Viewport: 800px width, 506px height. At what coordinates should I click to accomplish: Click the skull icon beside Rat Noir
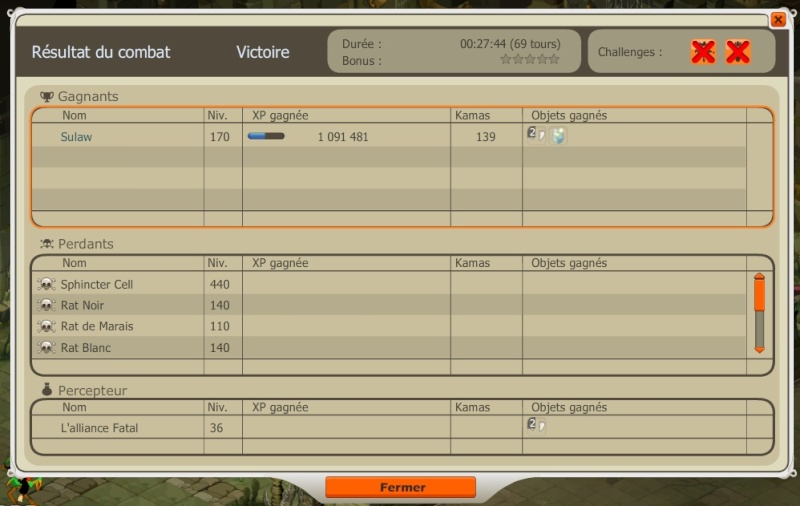click(46, 305)
